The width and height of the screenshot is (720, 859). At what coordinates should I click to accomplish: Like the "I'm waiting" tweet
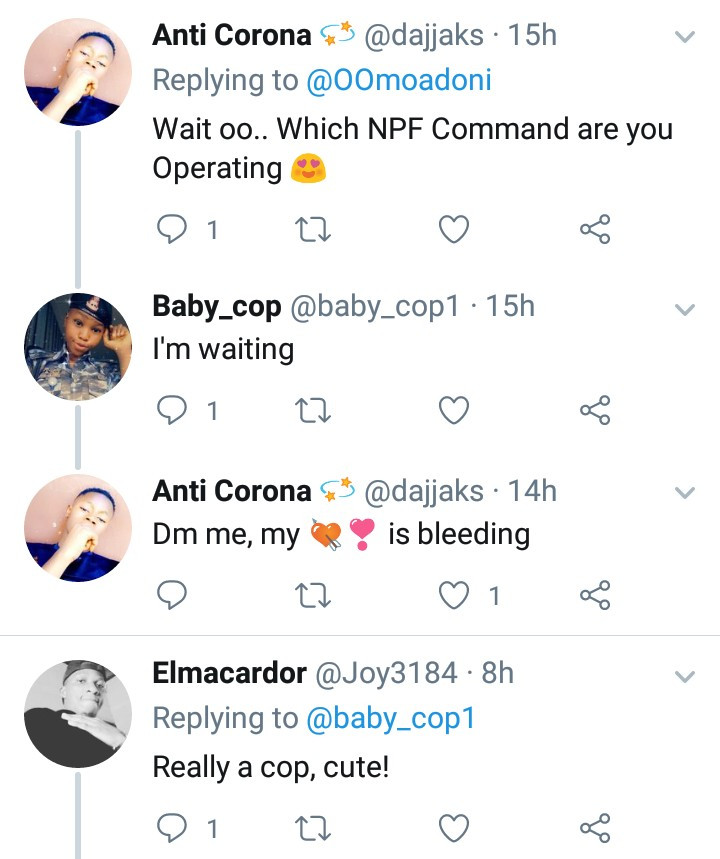pyautogui.click(x=455, y=410)
